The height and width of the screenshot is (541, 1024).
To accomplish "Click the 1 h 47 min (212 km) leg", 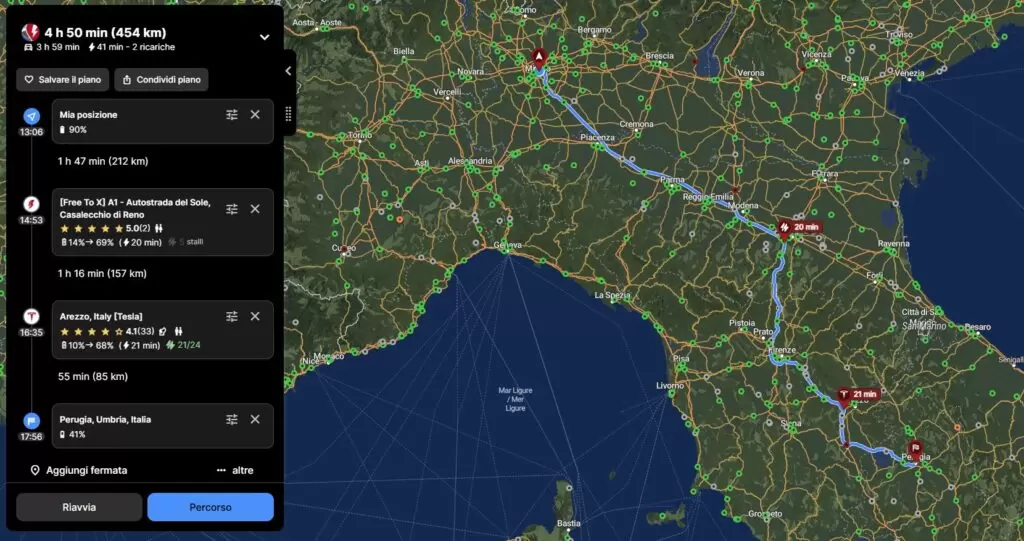I will coord(103,161).
